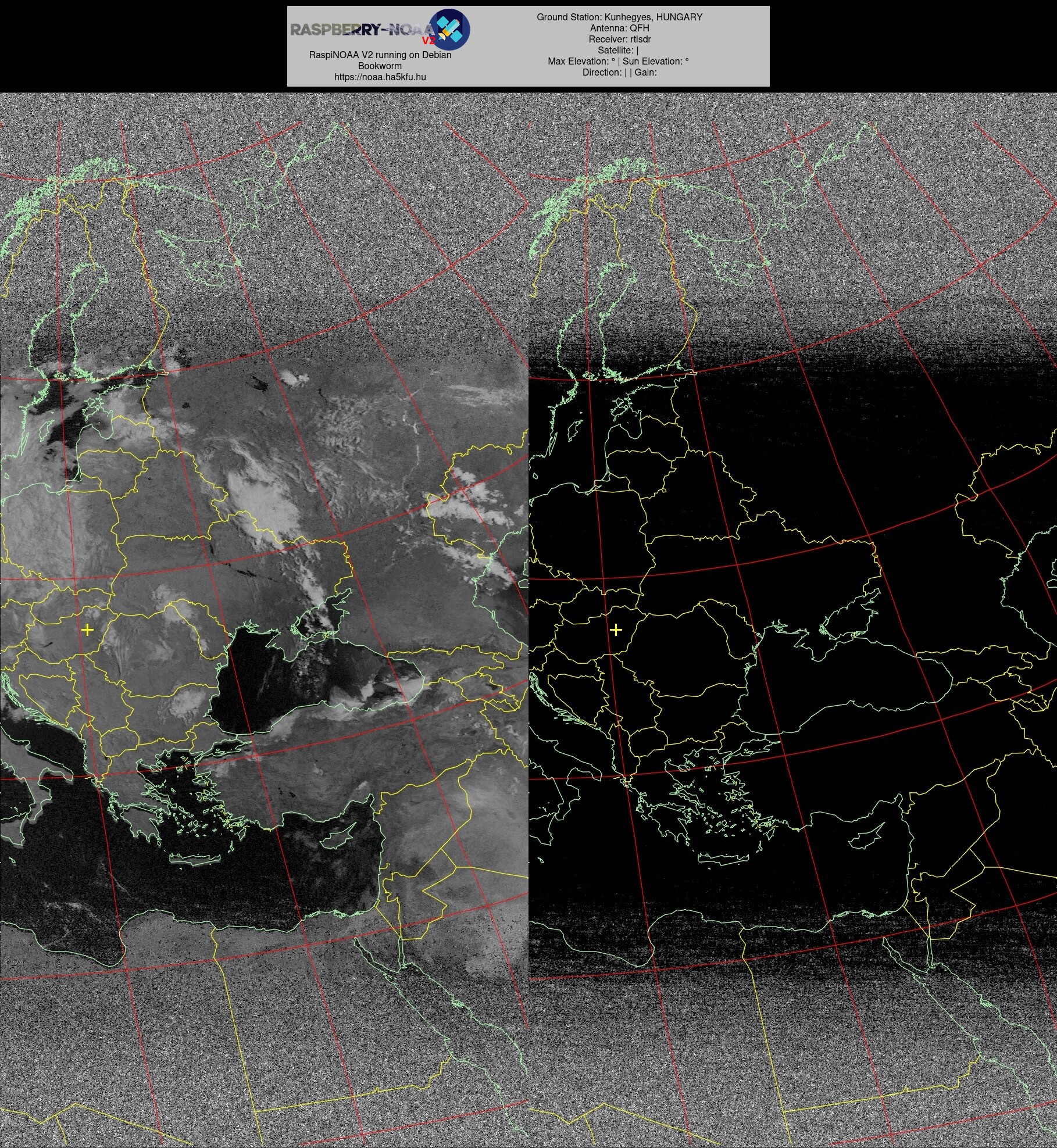Image resolution: width=1057 pixels, height=1148 pixels.
Task: Click 'Ground Station: Kunhegyes, HUNGARY' text
Action: click(x=619, y=17)
